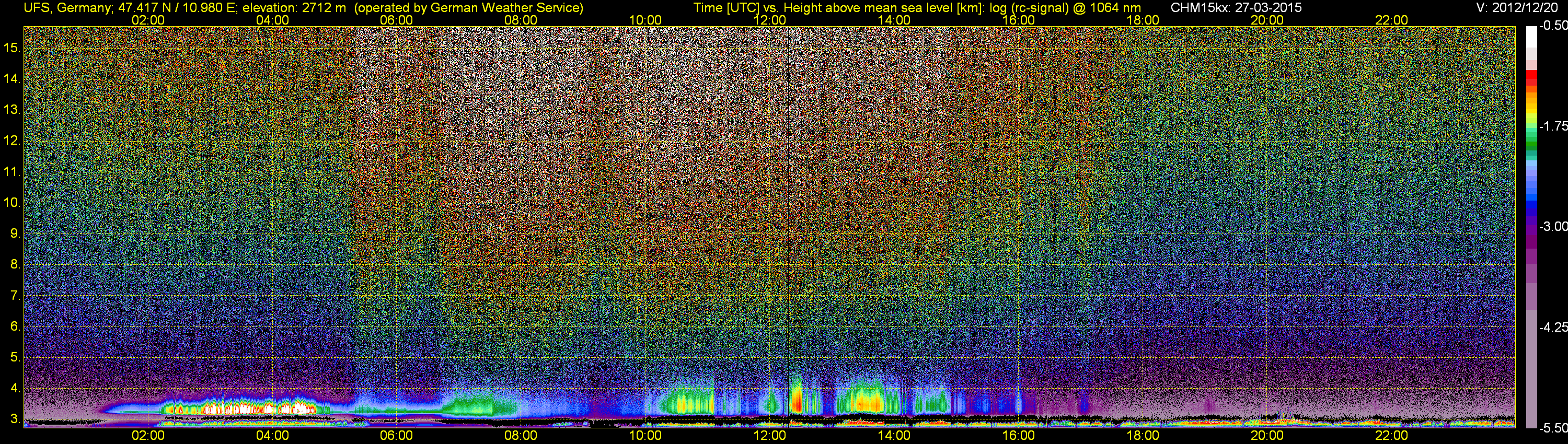The height and width of the screenshot is (444, 1568).
Task: Click the "9." km height axis label
Action: pyautogui.click(x=15, y=233)
